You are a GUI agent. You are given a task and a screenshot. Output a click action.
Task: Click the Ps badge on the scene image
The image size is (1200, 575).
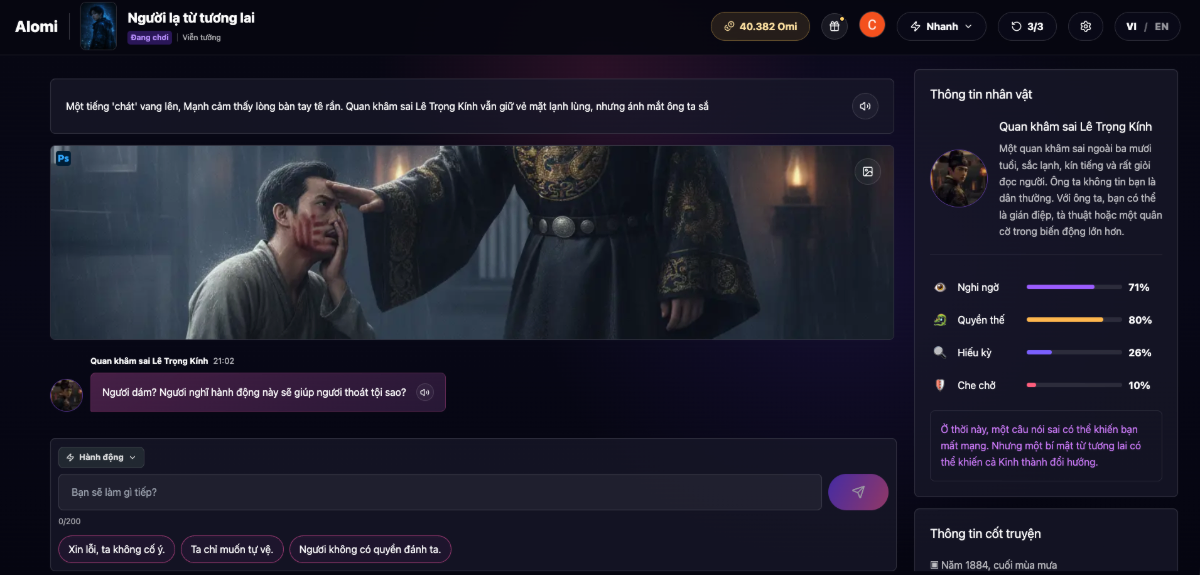63,158
